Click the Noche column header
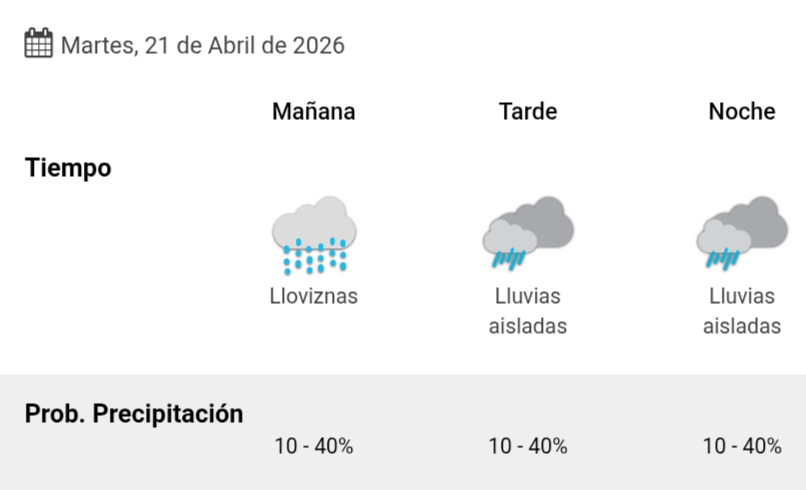Image resolution: width=806 pixels, height=490 pixels. tap(741, 111)
